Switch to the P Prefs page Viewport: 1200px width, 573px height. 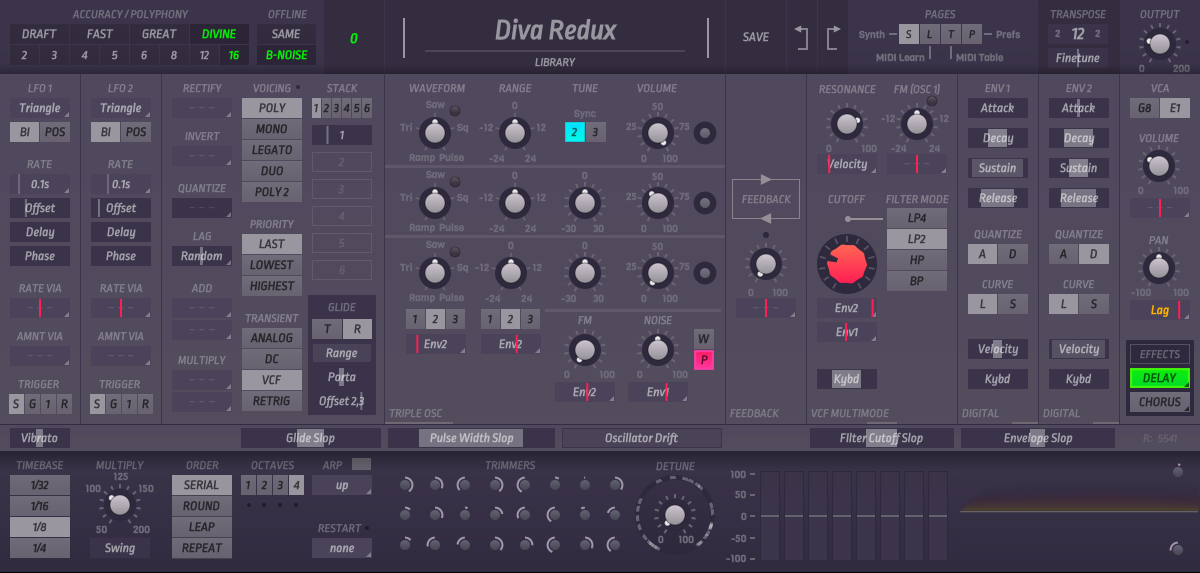(x=972, y=34)
